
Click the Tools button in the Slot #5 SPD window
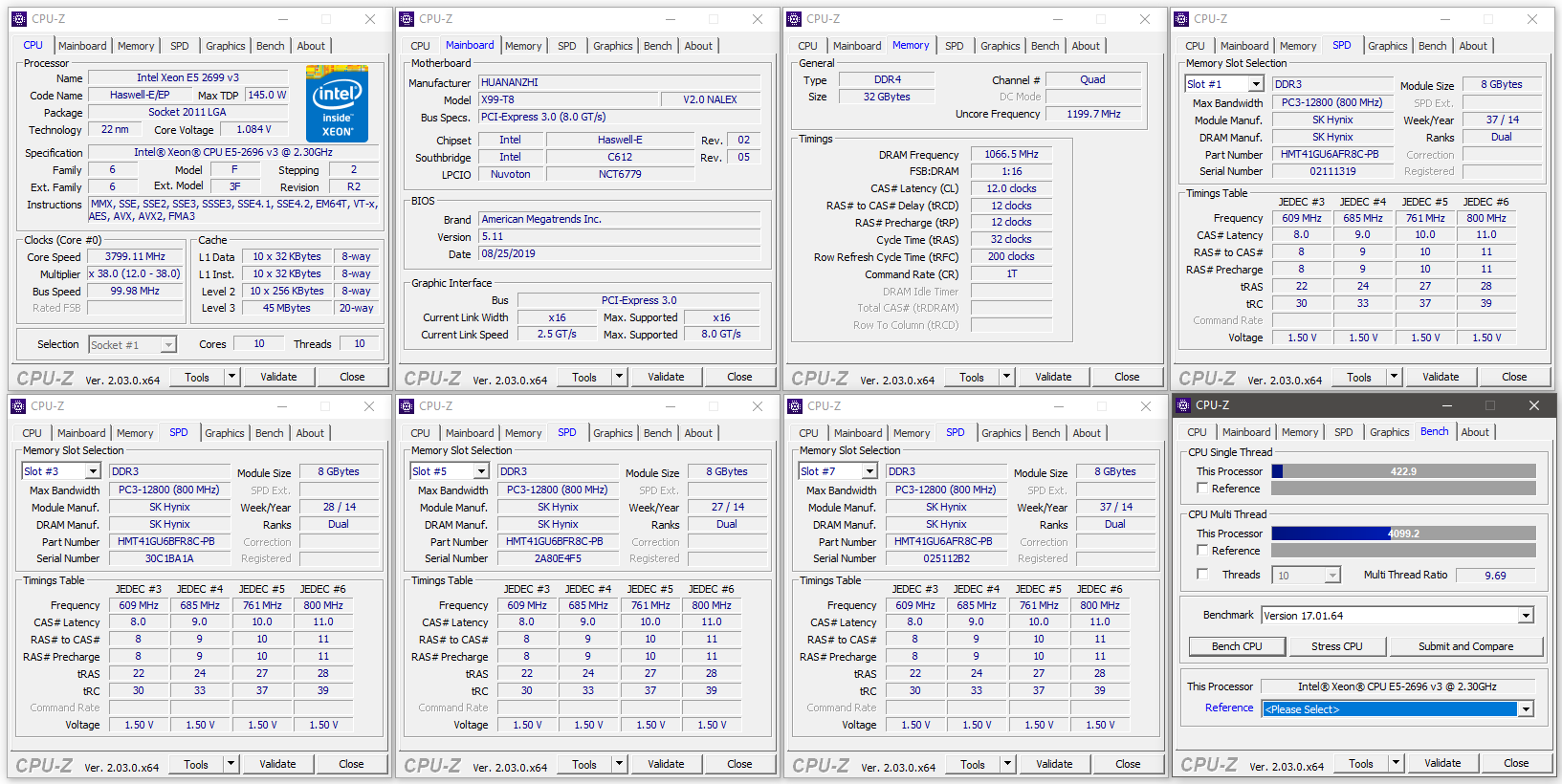click(584, 764)
